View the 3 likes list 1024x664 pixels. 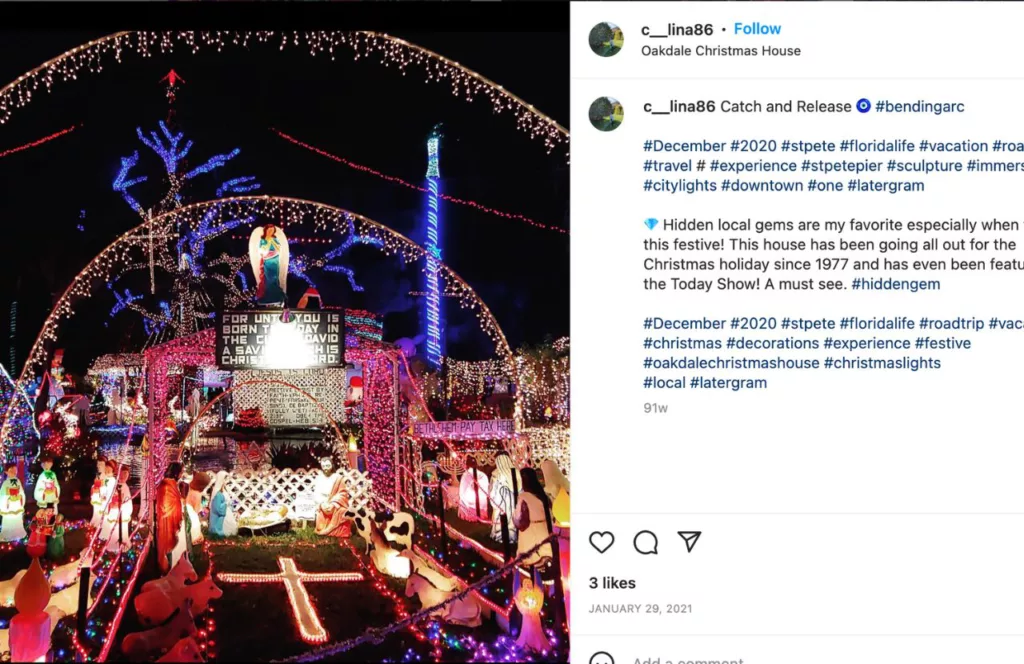pos(612,583)
